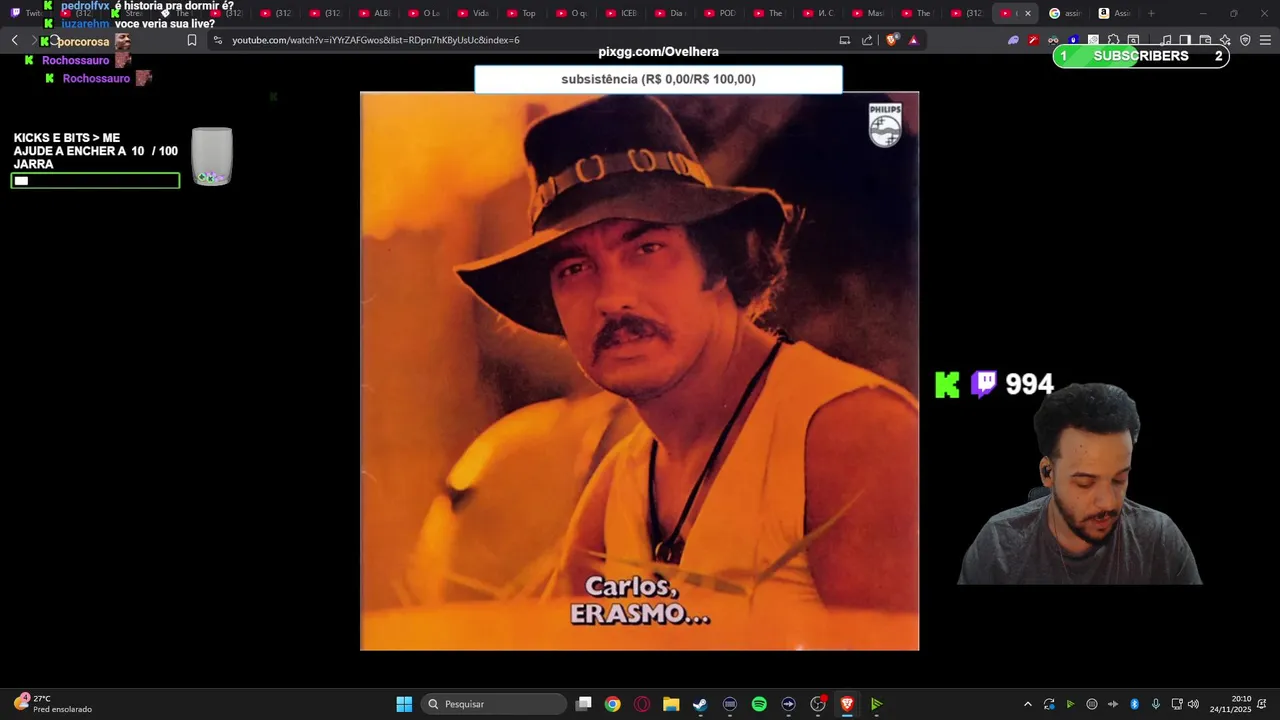Click the SUBSCRIBERS goal progress bar

[x=1141, y=56]
